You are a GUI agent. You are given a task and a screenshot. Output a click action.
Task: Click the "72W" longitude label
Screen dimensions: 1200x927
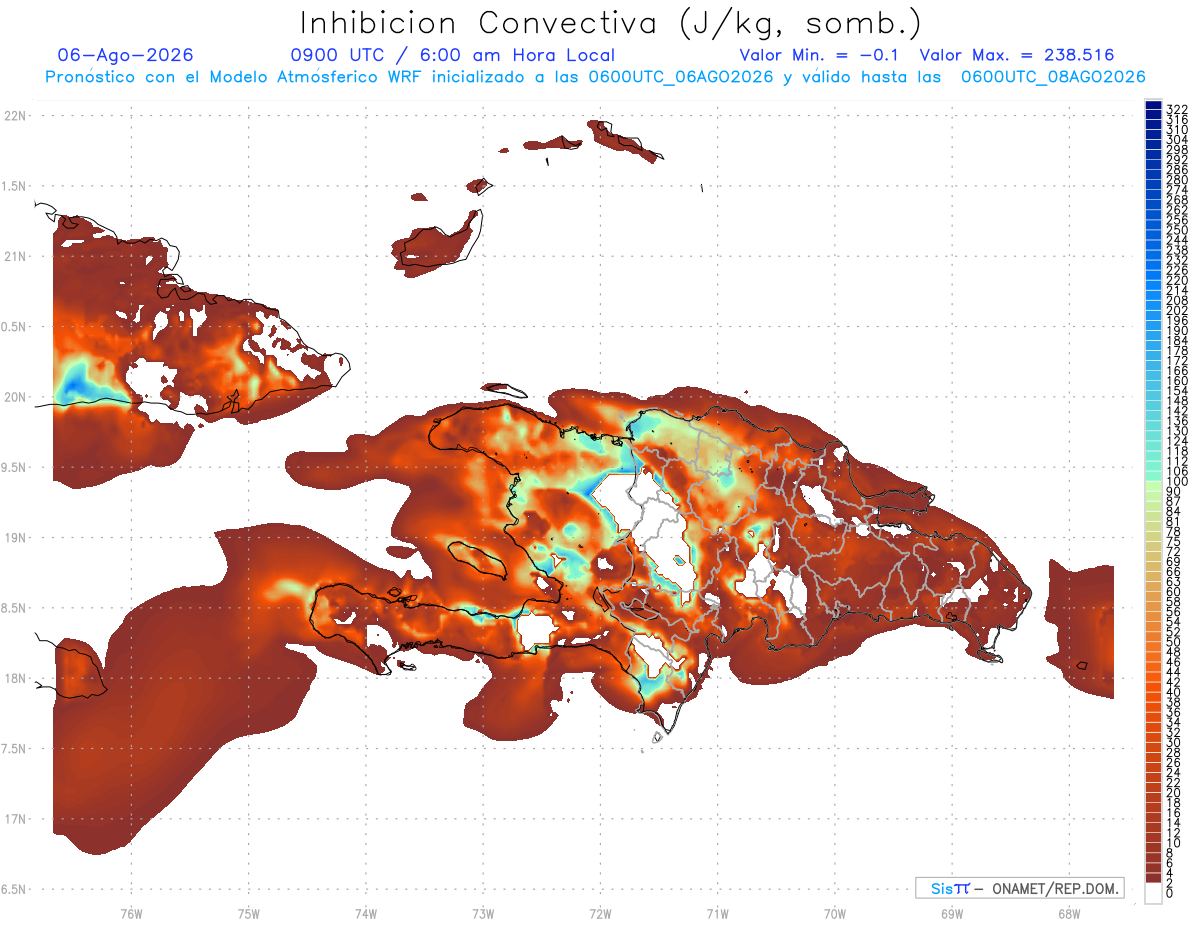(600, 912)
